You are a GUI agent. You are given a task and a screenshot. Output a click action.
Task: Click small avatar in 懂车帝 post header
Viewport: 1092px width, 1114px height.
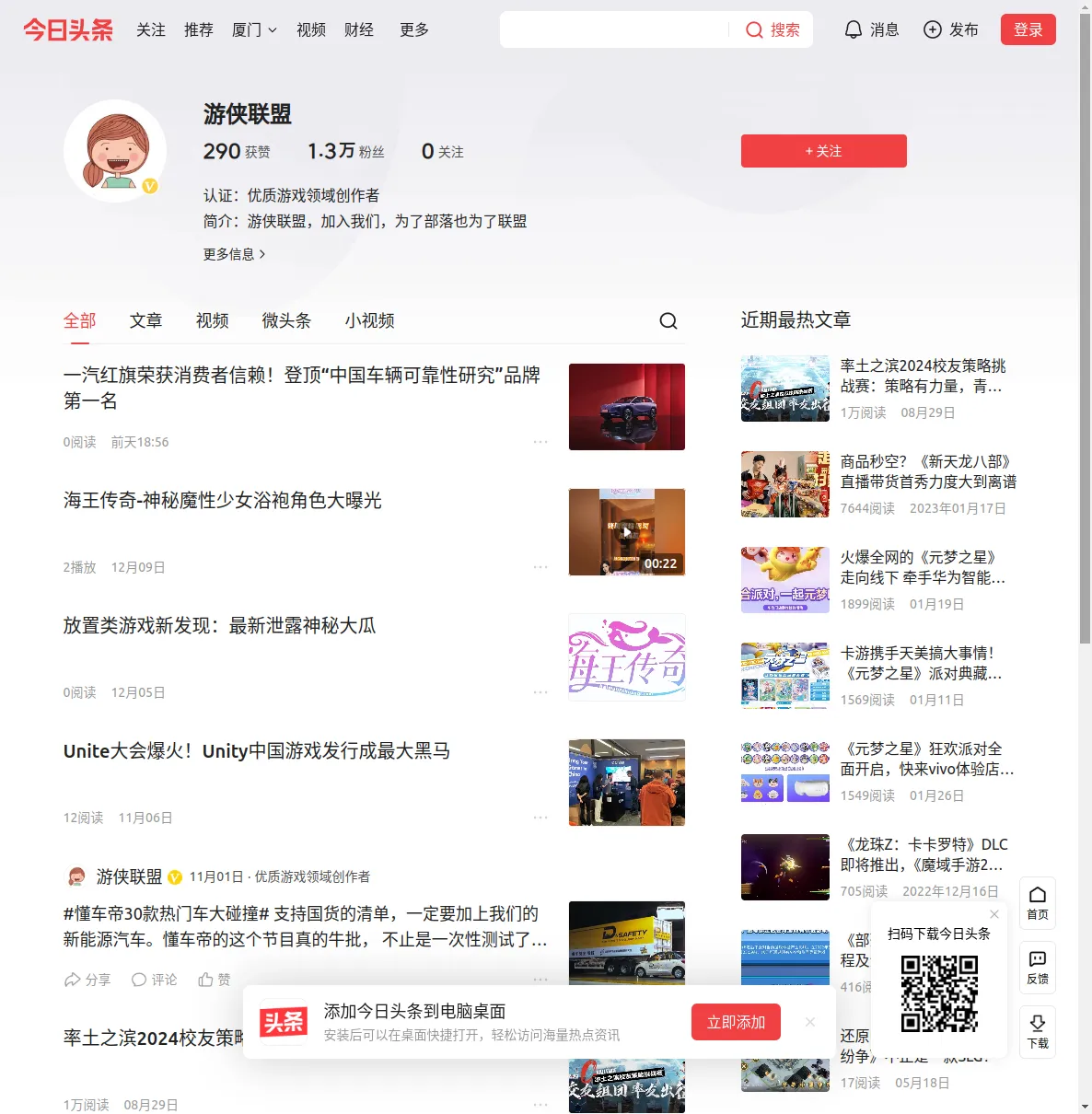76,876
